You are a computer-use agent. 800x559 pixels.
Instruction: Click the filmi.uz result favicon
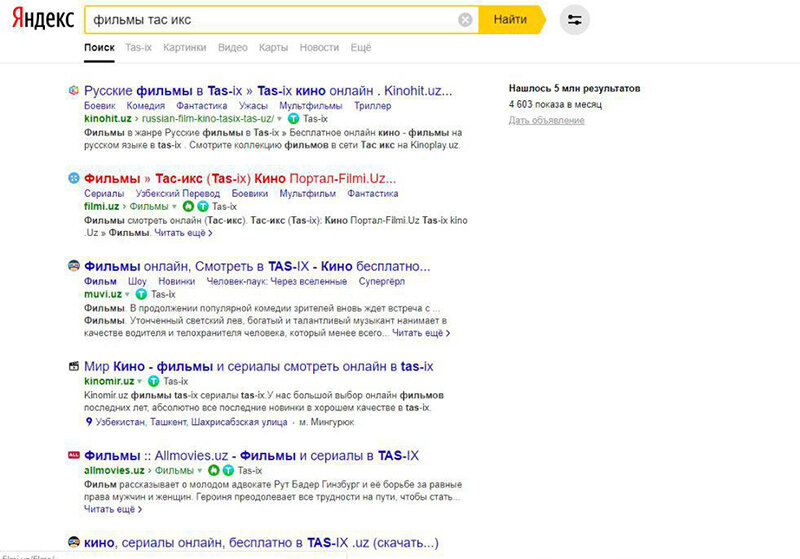[x=74, y=178]
